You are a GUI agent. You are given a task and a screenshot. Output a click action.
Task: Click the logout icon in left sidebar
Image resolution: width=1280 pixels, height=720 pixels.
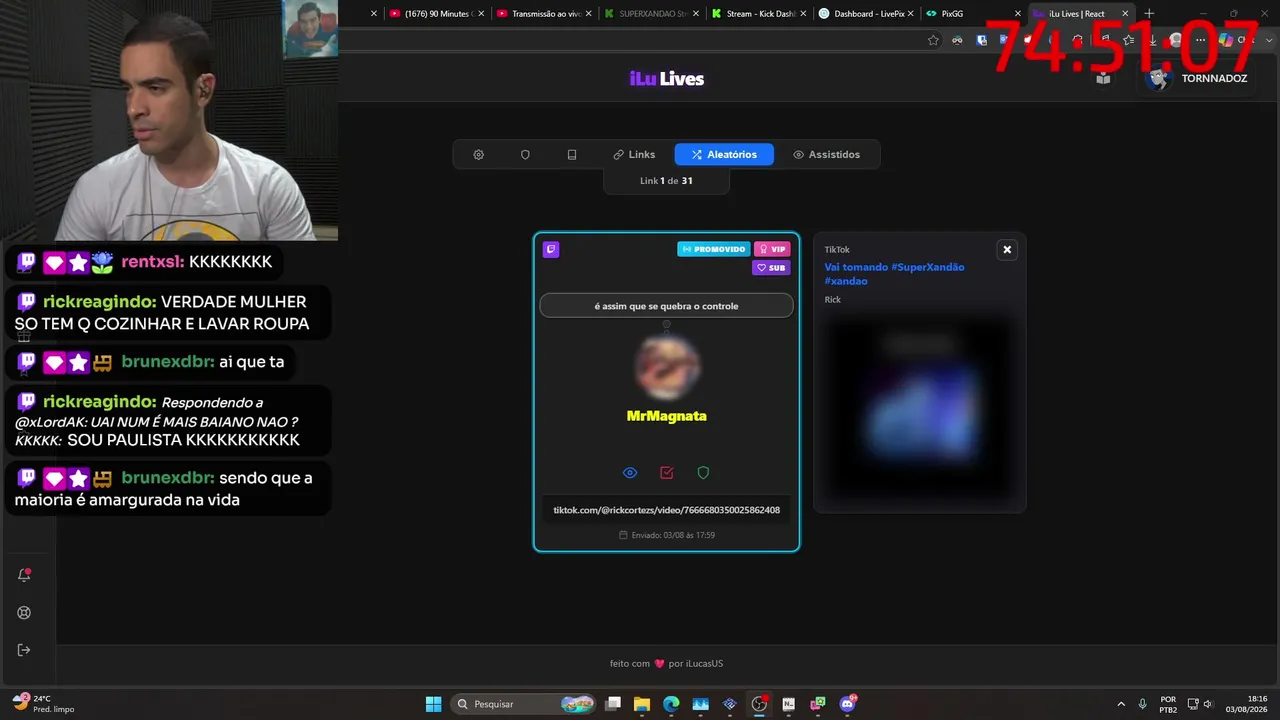[24, 650]
